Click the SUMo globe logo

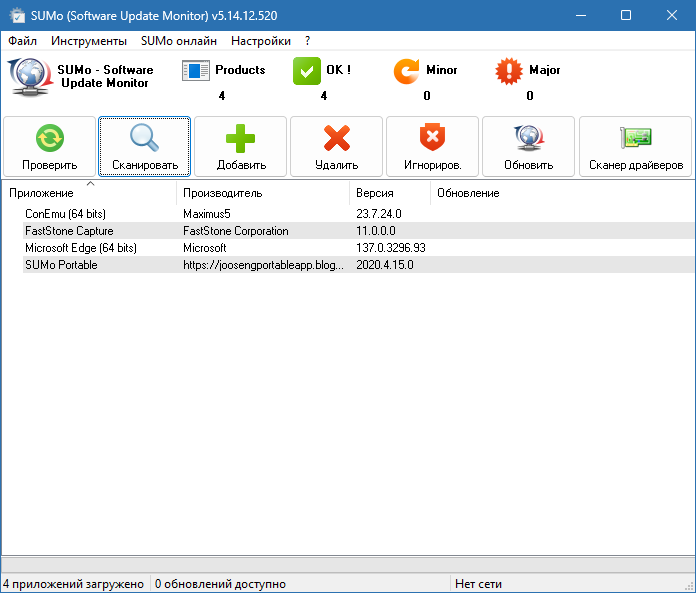pyautogui.click(x=29, y=77)
